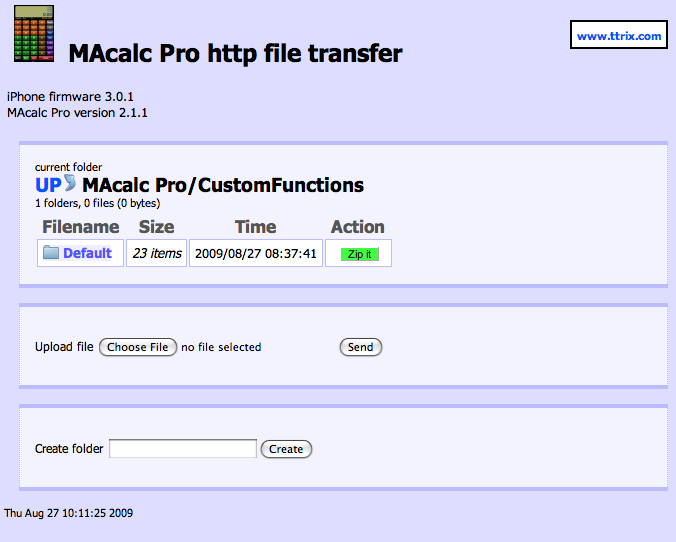Click the 'Action' column header

point(358,227)
